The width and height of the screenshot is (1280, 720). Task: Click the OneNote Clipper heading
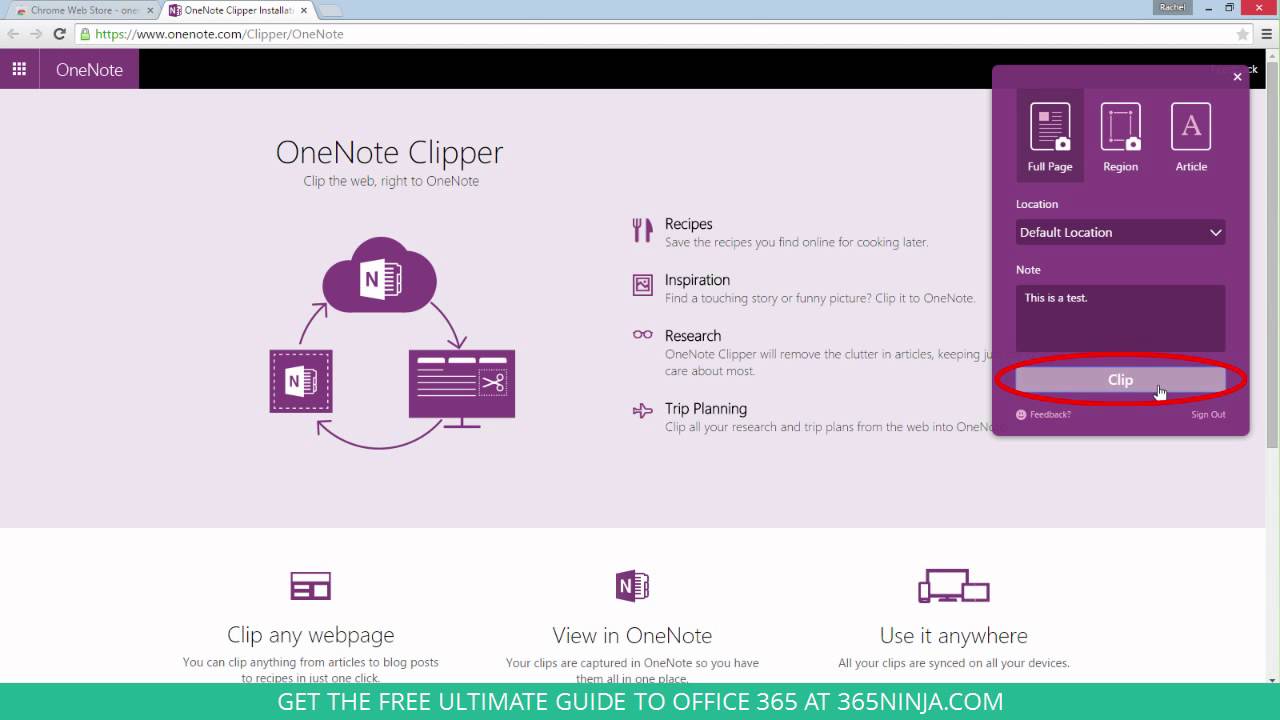pos(389,152)
